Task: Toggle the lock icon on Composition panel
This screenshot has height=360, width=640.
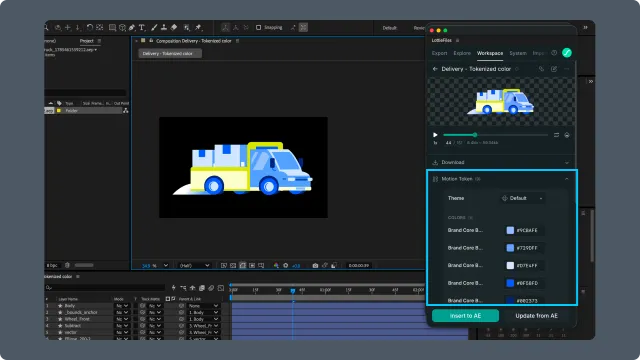Action: point(151,41)
